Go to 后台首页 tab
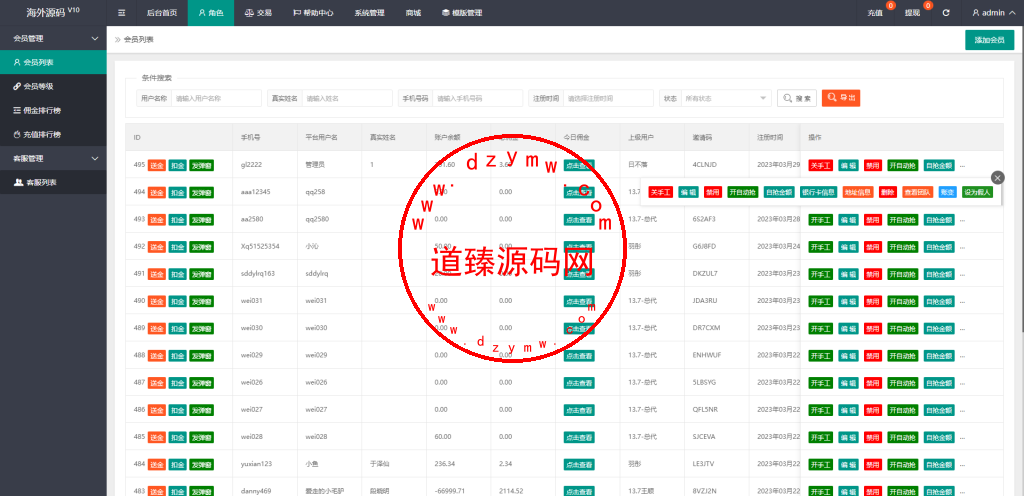 161,12
